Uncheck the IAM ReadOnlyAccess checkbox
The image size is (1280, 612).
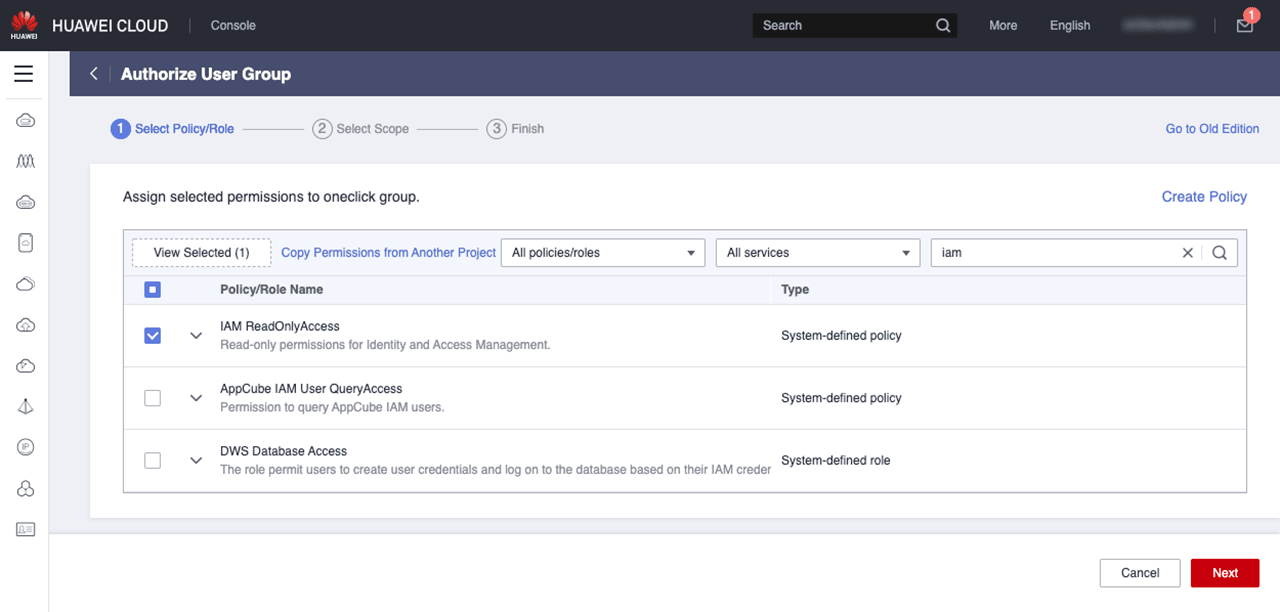[152, 336]
